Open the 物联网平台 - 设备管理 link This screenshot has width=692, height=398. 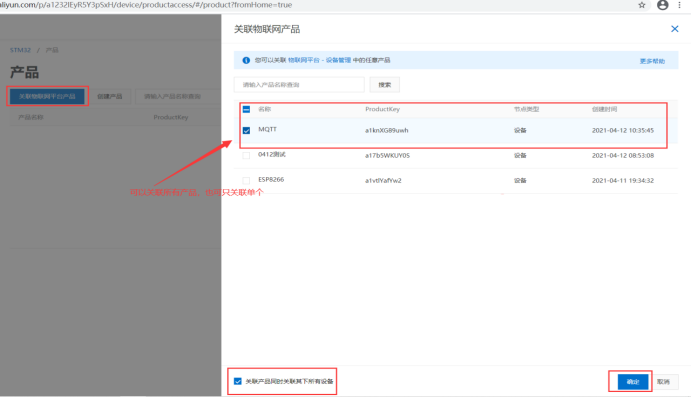[319, 60]
